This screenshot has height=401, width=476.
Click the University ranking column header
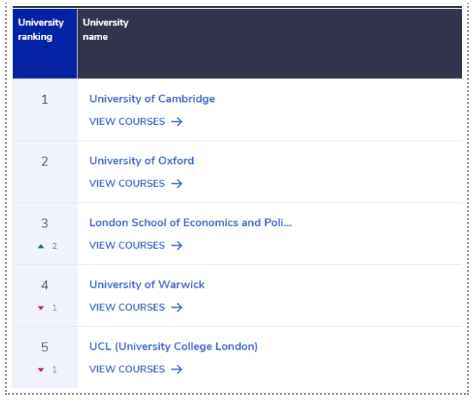[x=45, y=44]
